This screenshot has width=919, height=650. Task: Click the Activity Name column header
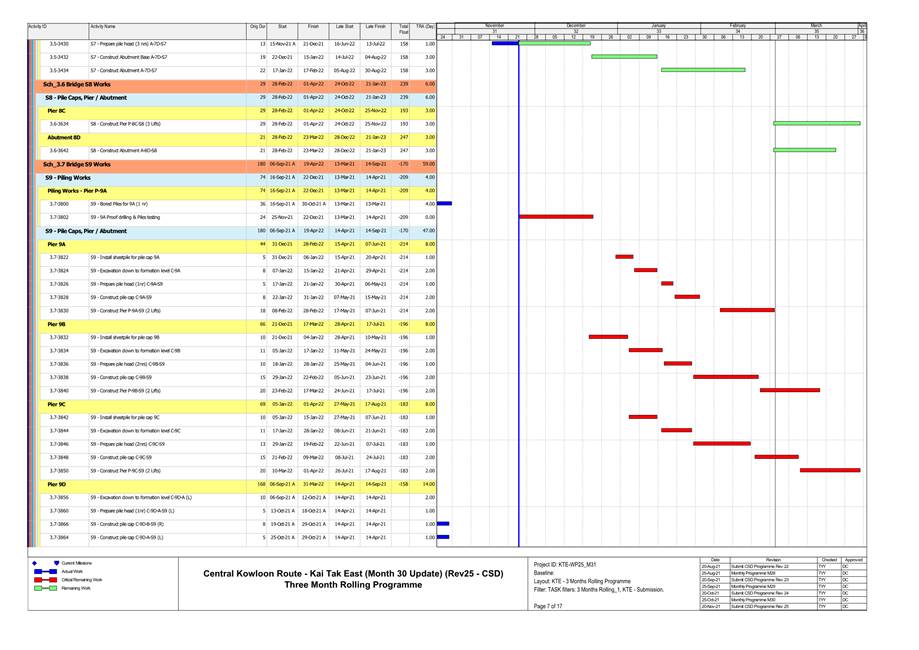pyautogui.click(x=102, y=26)
